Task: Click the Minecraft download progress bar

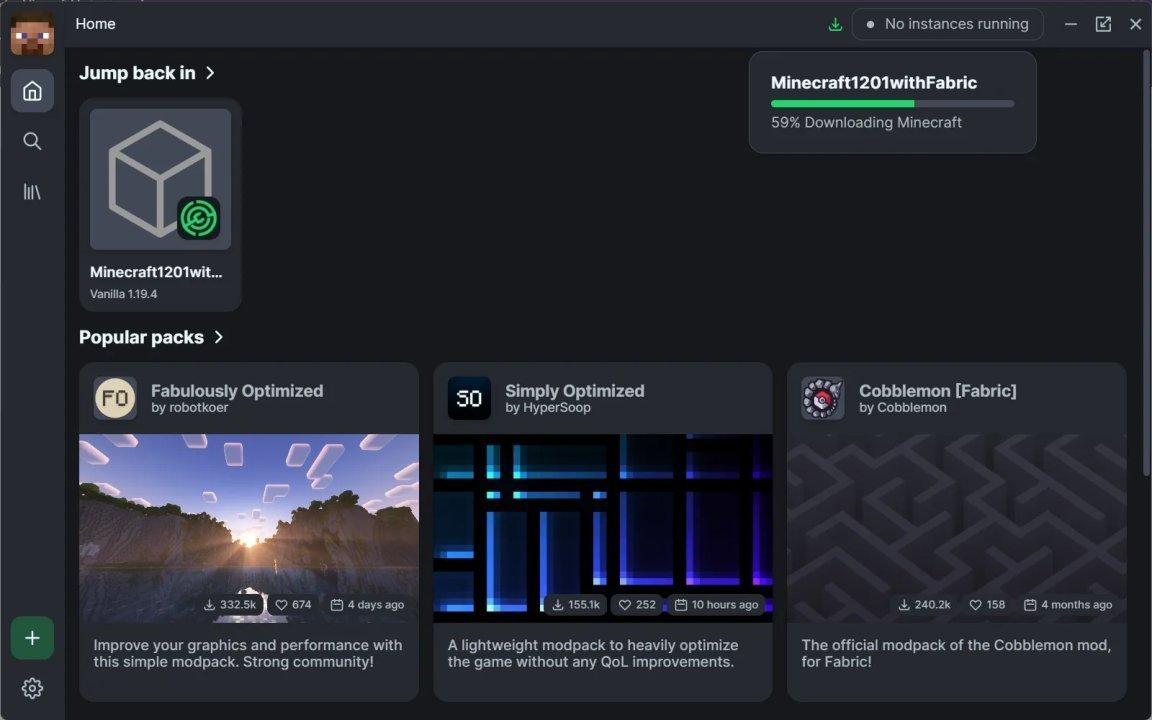Action: (893, 104)
